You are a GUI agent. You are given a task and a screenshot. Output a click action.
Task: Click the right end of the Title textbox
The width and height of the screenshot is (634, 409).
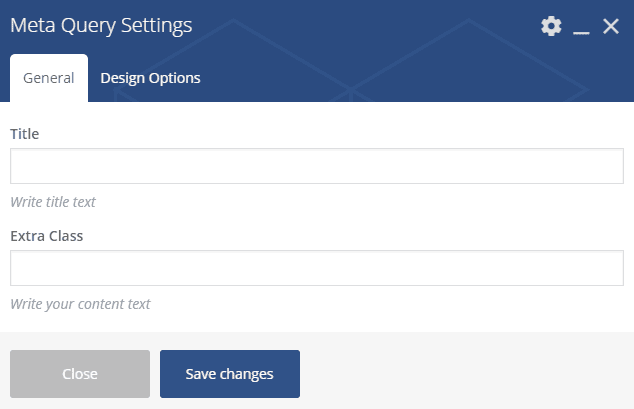(x=600, y=166)
